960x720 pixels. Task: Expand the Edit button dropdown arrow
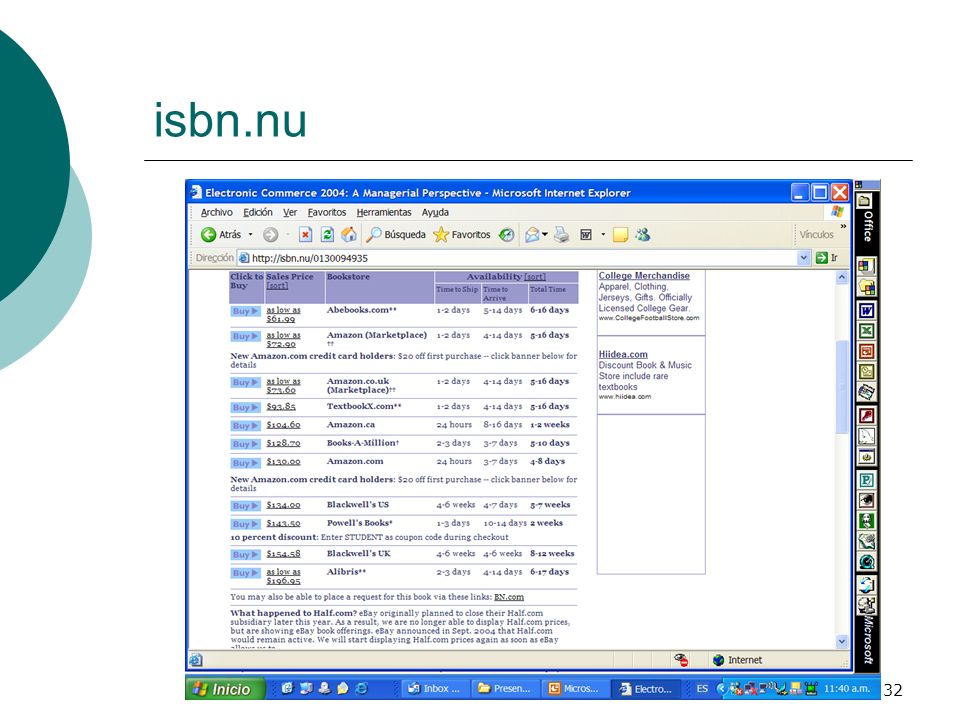(x=603, y=234)
